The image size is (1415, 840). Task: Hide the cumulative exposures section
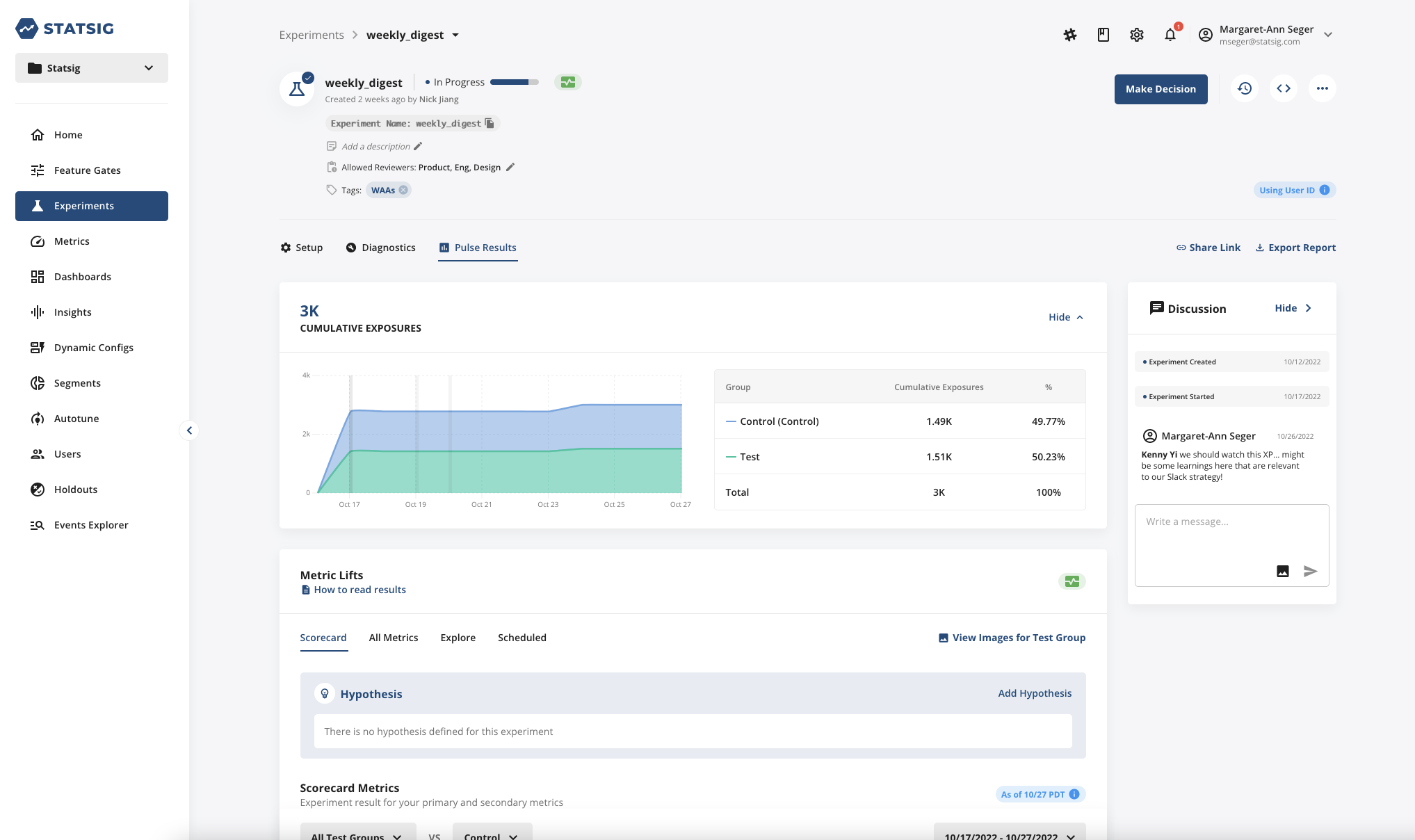pos(1065,317)
